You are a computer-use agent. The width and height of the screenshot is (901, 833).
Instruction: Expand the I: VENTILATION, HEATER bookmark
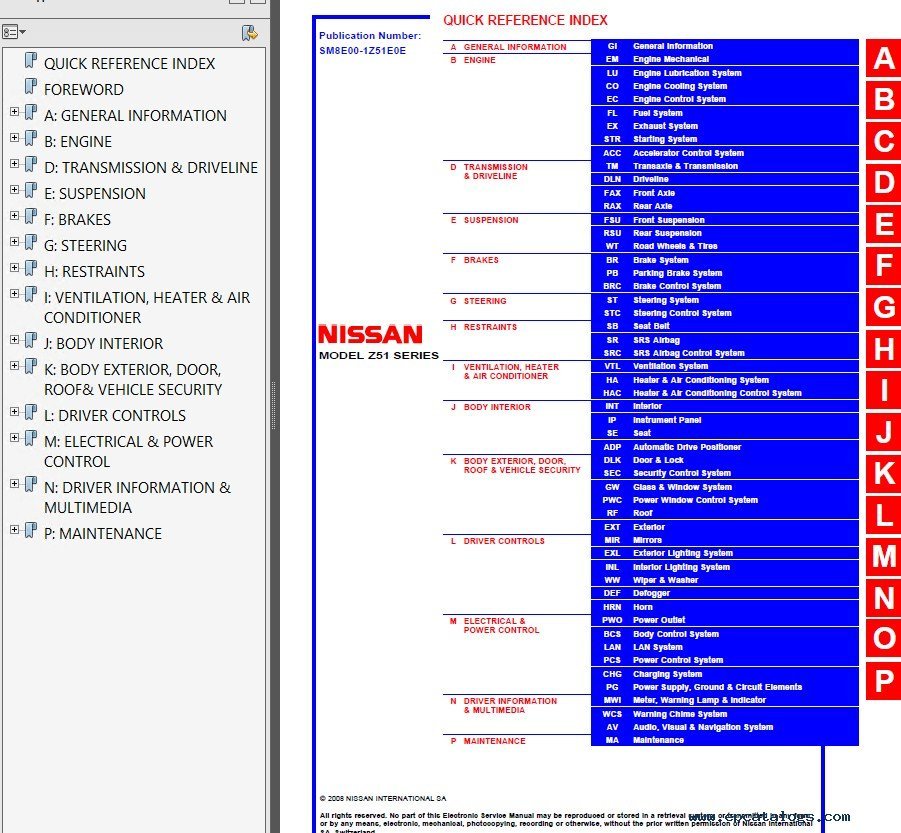pos(14,294)
